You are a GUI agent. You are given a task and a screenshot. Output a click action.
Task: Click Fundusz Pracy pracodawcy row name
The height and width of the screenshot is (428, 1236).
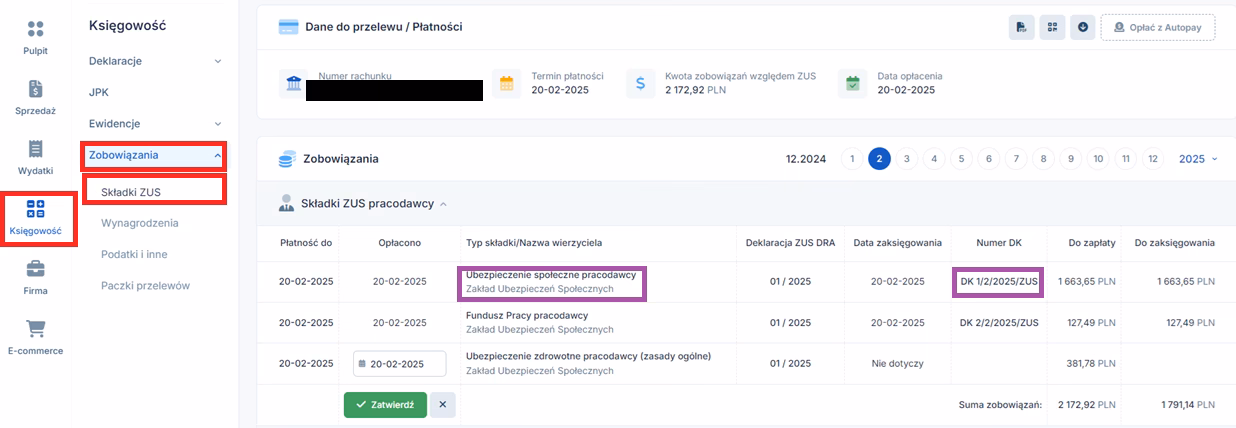click(x=527, y=316)
